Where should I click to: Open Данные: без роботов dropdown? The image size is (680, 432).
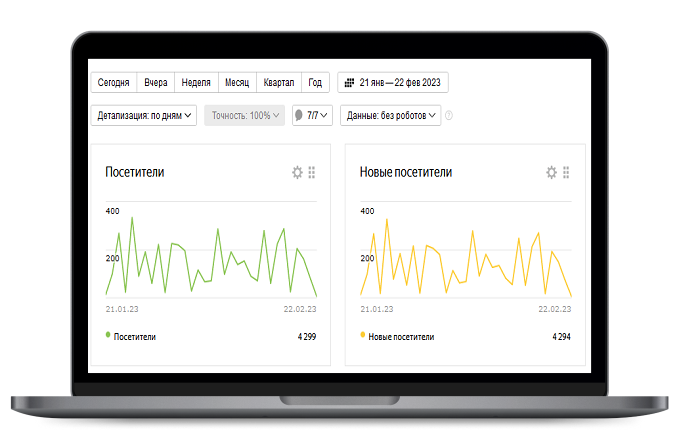coord(390,115)
